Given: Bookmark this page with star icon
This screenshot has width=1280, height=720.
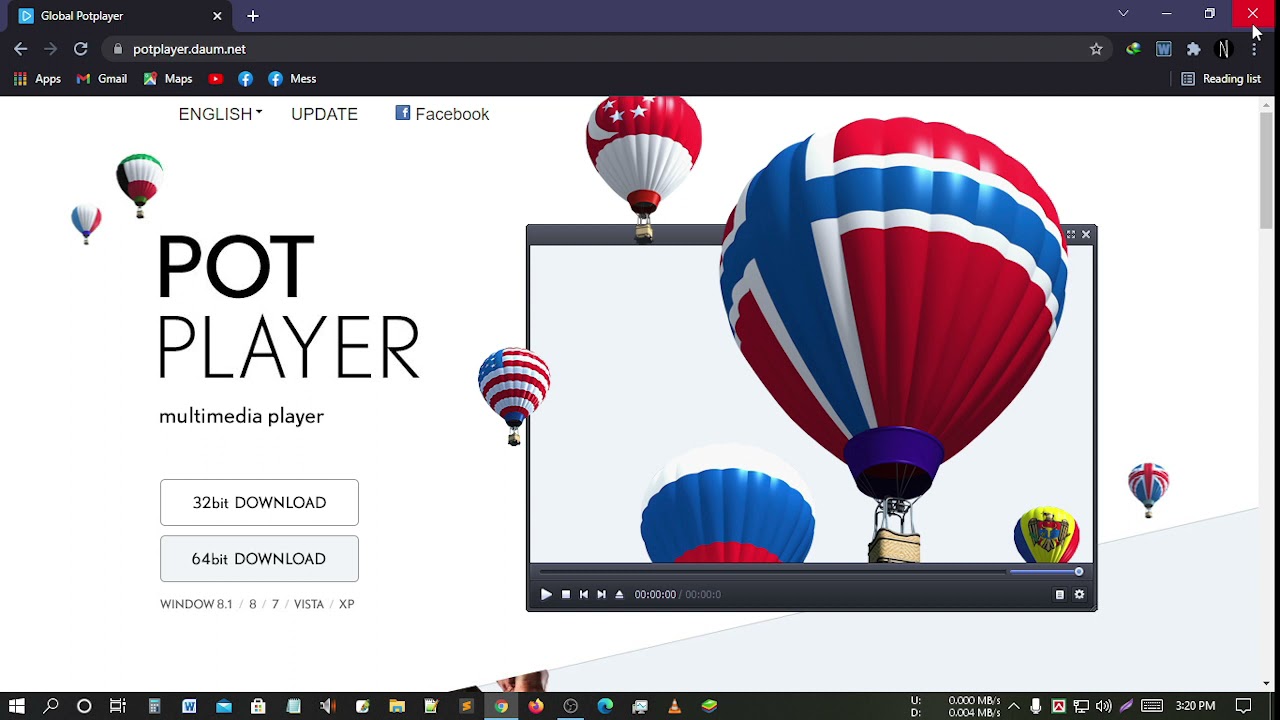Looking at the screenshot, I should pos(1096,49).
